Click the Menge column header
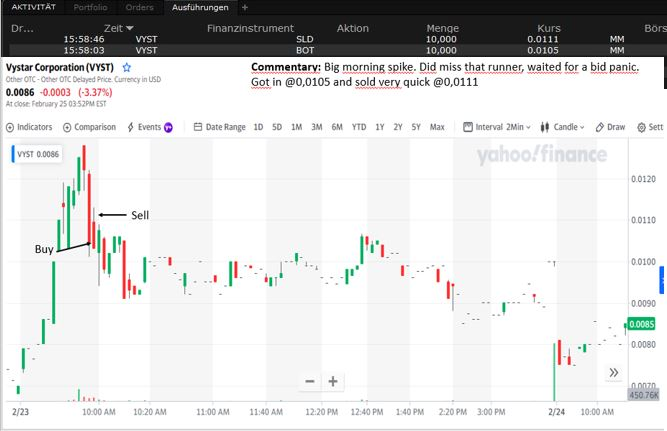667x431 pixels. 442,28
